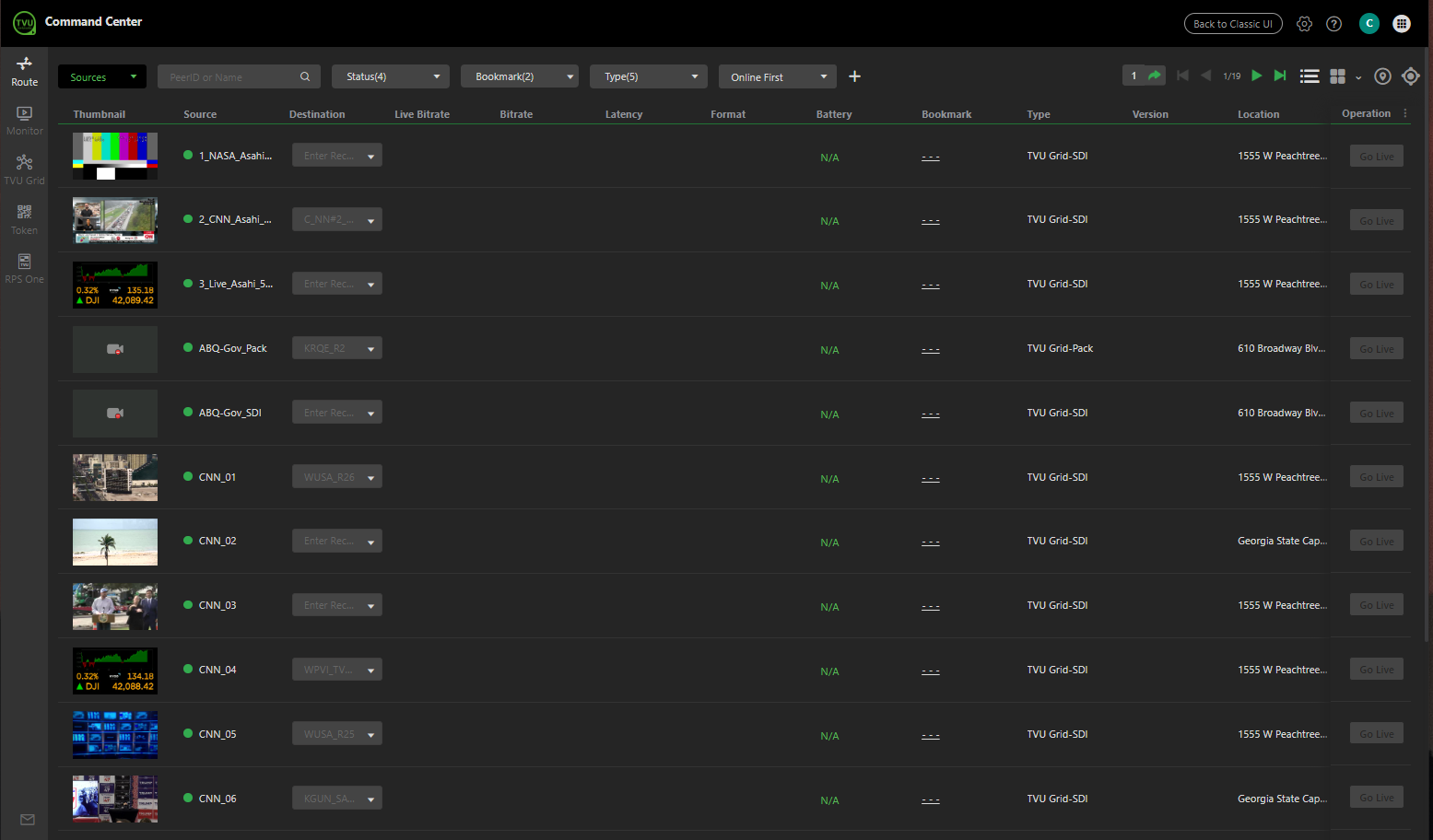Viewport: 1433px width, 840px height.
Task: Click bookmark link in CNN_03 row
Action: (931, 607)
